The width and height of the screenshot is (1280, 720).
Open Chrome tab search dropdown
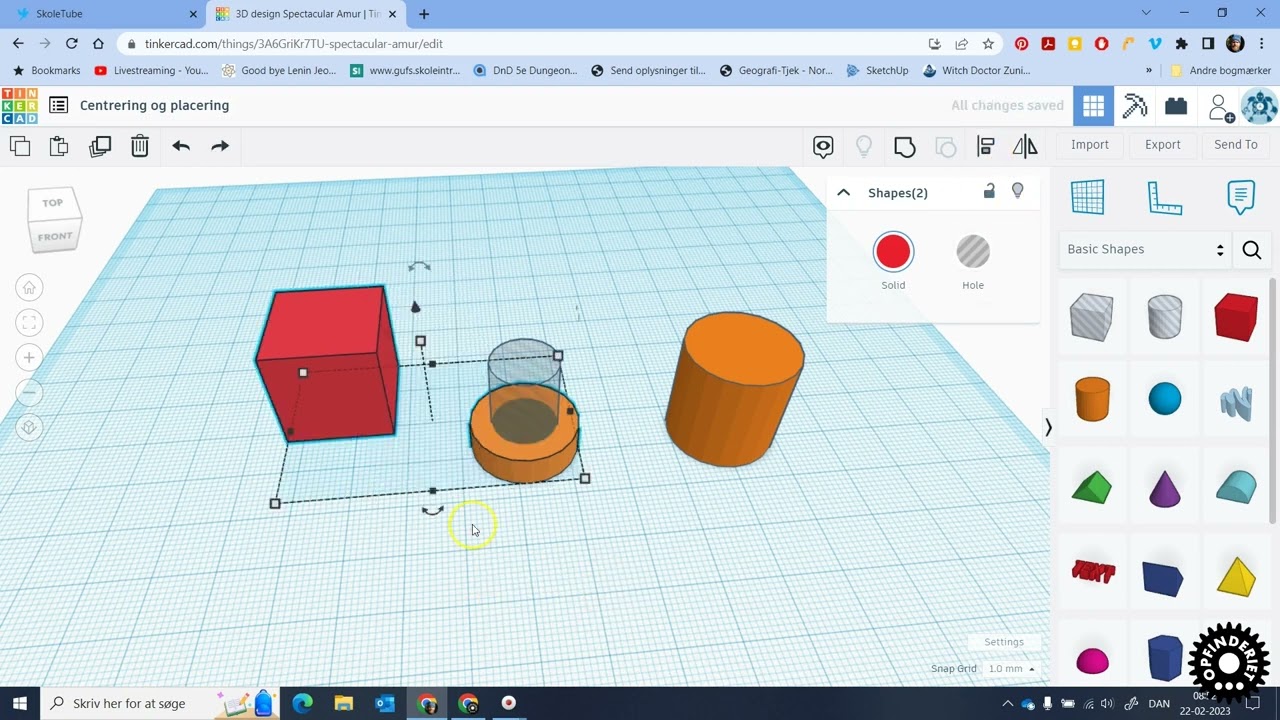click(1146, 13)
